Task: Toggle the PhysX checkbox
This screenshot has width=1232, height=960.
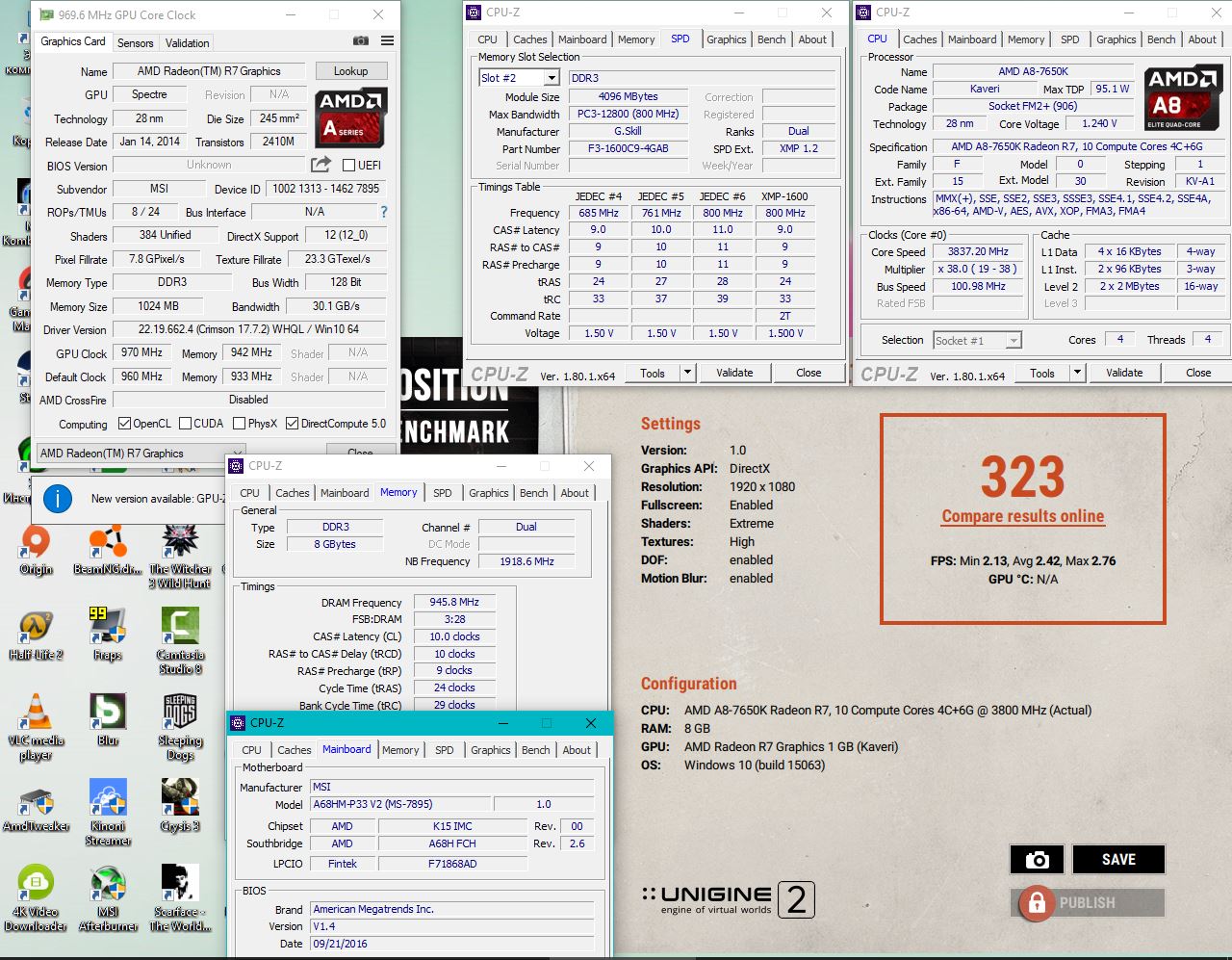Action: point(239,424)
